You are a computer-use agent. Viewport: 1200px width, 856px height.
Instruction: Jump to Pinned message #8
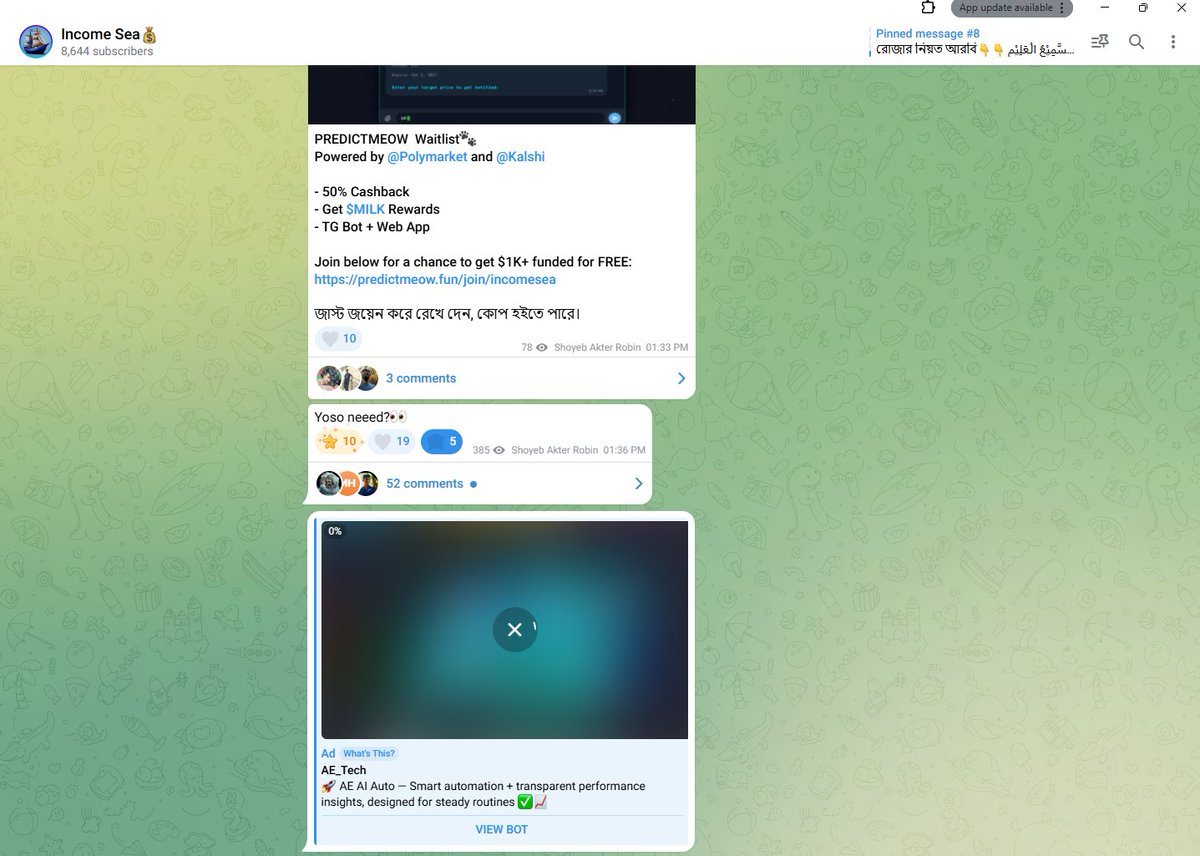tap(975, 42)
